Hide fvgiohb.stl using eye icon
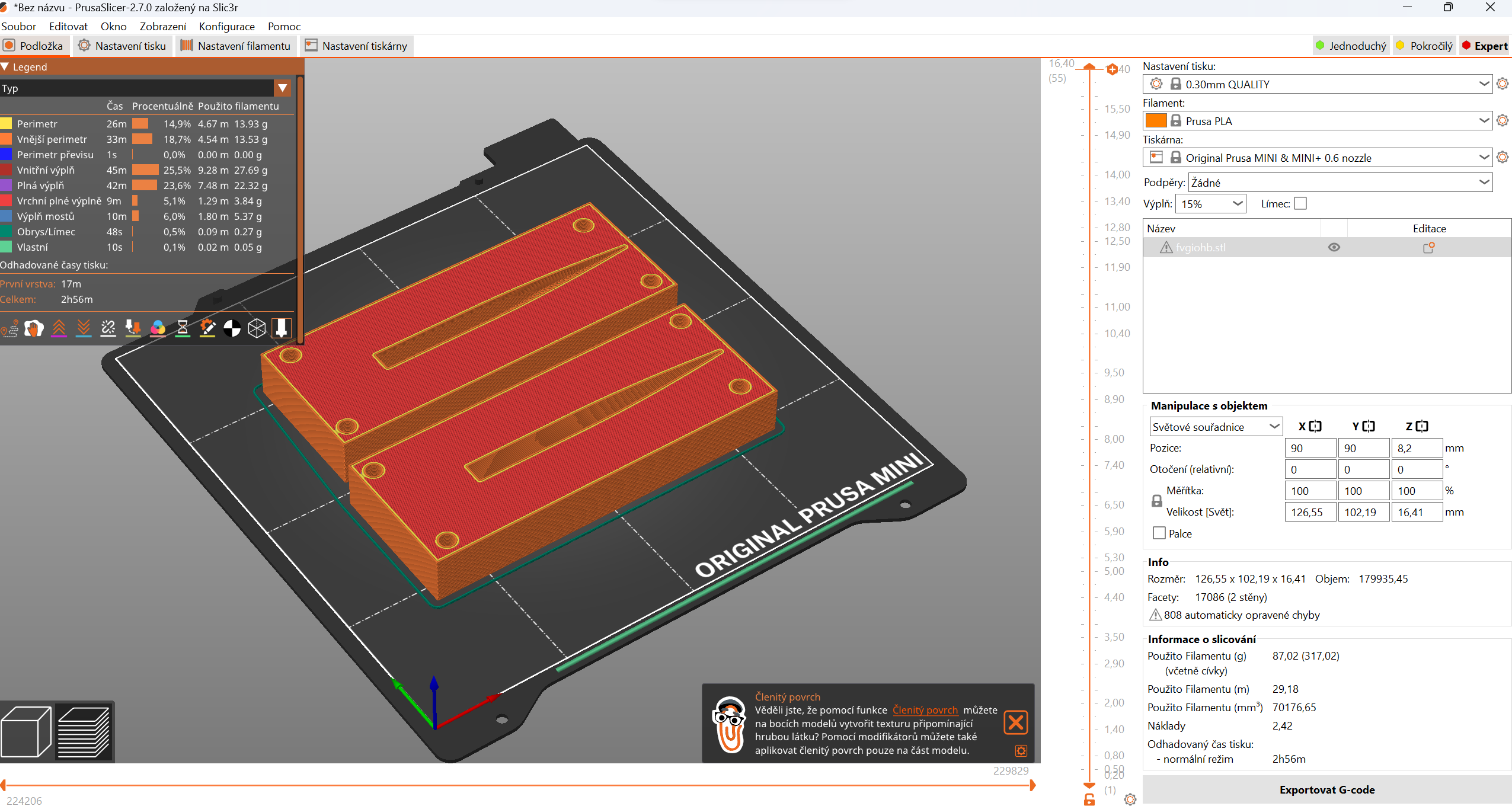This screenshot has height=806, width=1512. tap(1334, 248)
